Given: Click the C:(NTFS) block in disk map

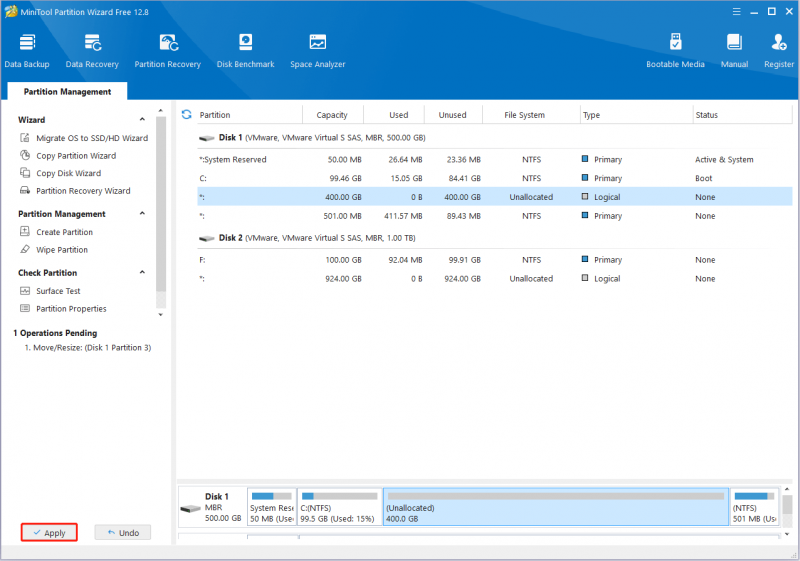Looking at the screenshot, I should [339, 507].
